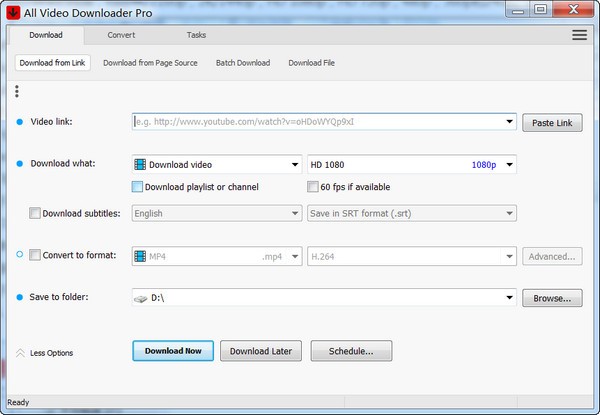Enable Download playlist or channel checkbox
This screenshot has height=415, width=600.
click(138, 187)
